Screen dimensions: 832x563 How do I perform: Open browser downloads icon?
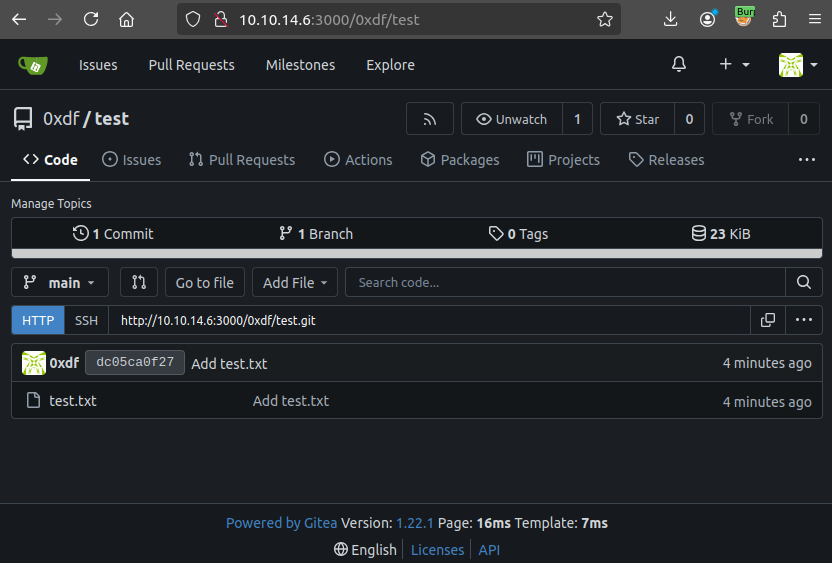coord(671,19)
